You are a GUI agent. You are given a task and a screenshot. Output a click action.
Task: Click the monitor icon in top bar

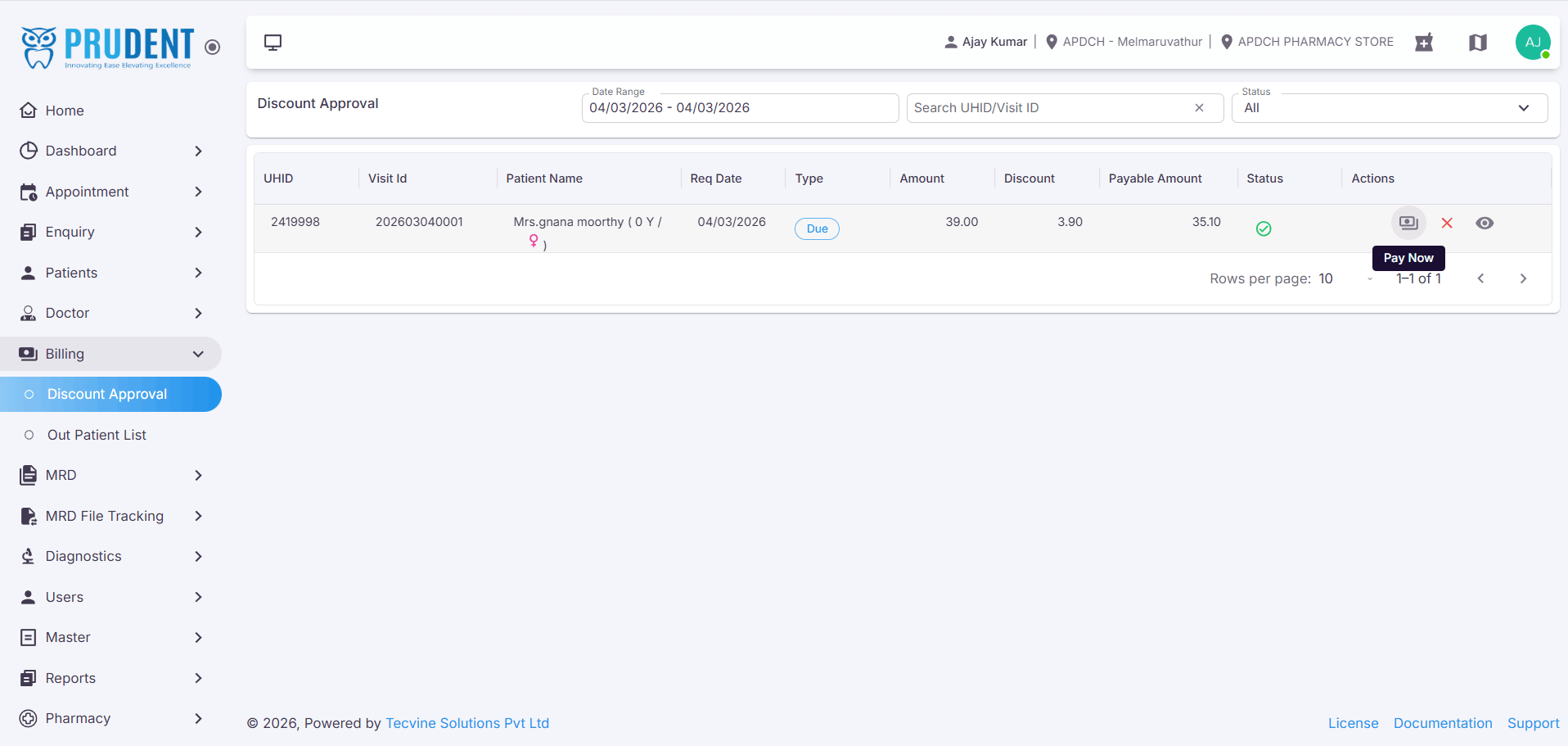click(273, 42)
